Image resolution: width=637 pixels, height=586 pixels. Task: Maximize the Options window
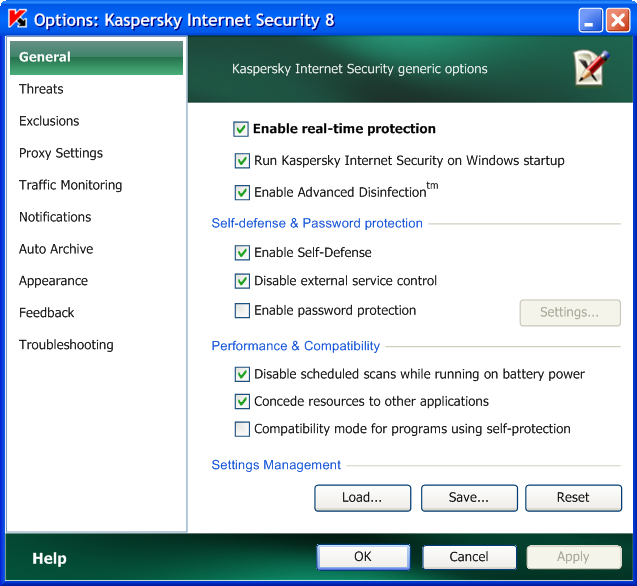591,20
